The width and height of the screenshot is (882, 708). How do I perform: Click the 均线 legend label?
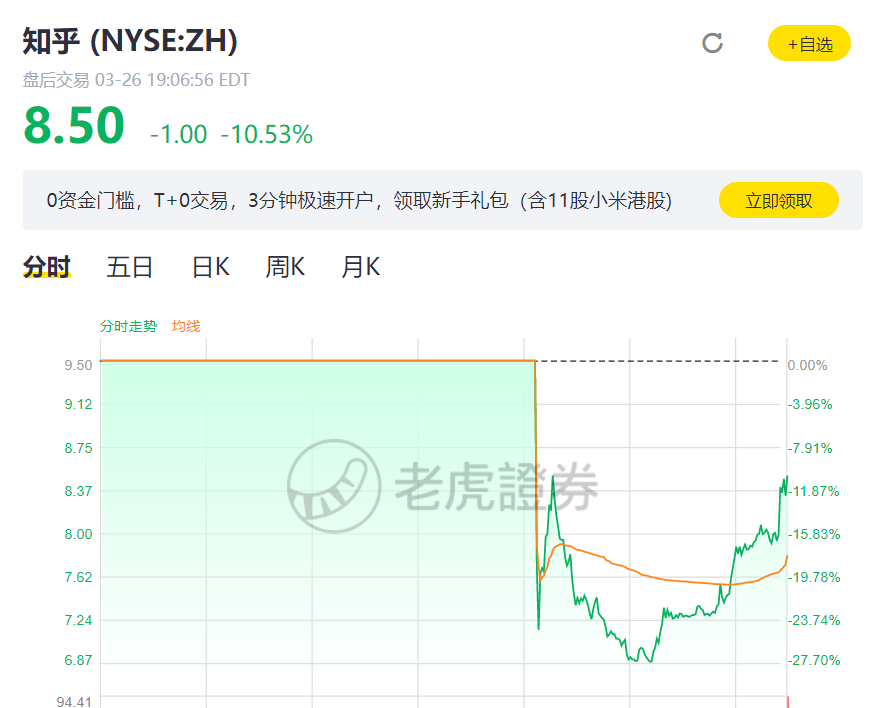point(186,326)
